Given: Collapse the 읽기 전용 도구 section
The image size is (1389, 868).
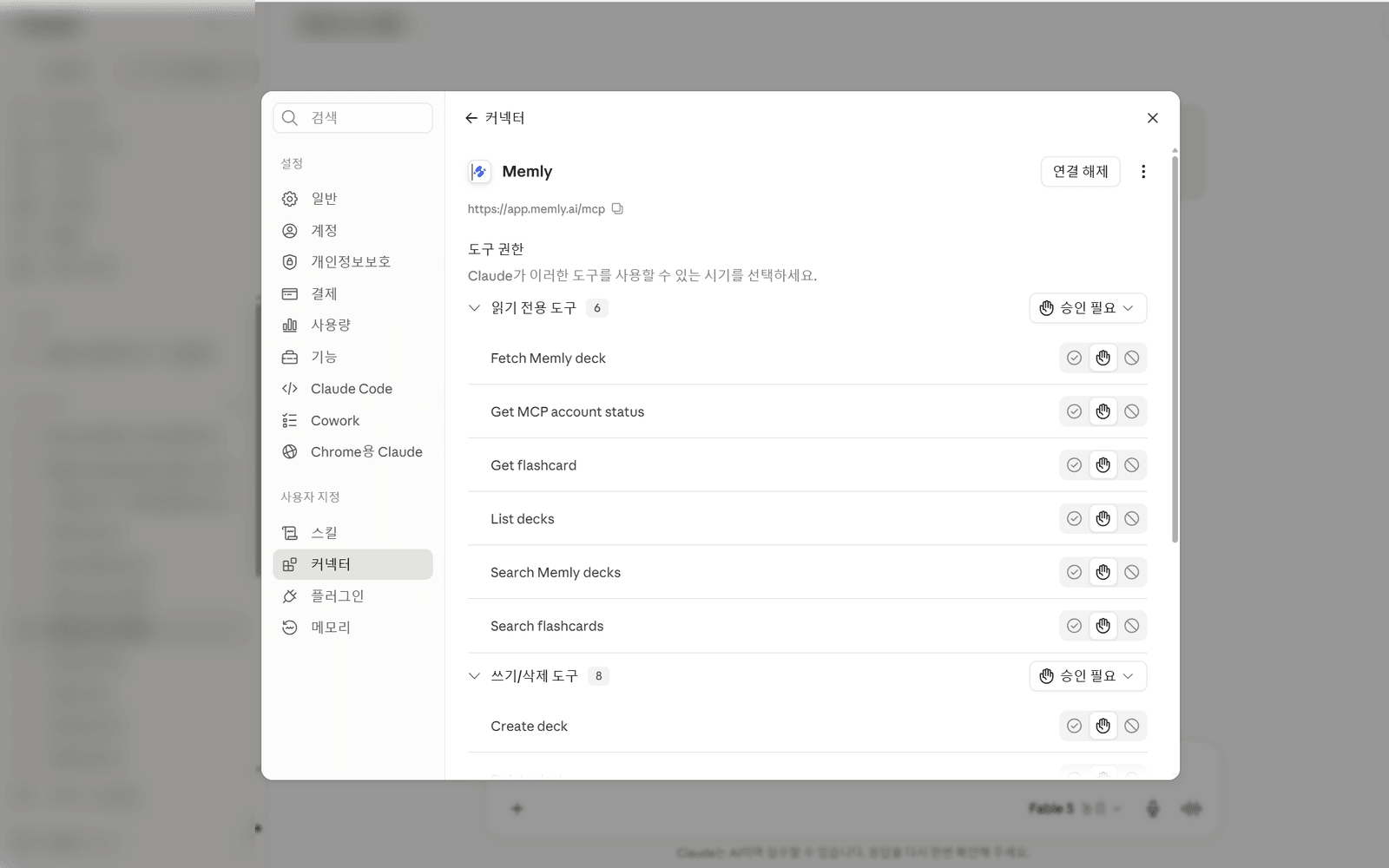Looking at the screenshot, I should pyautogui.click(x=474, y=308).
